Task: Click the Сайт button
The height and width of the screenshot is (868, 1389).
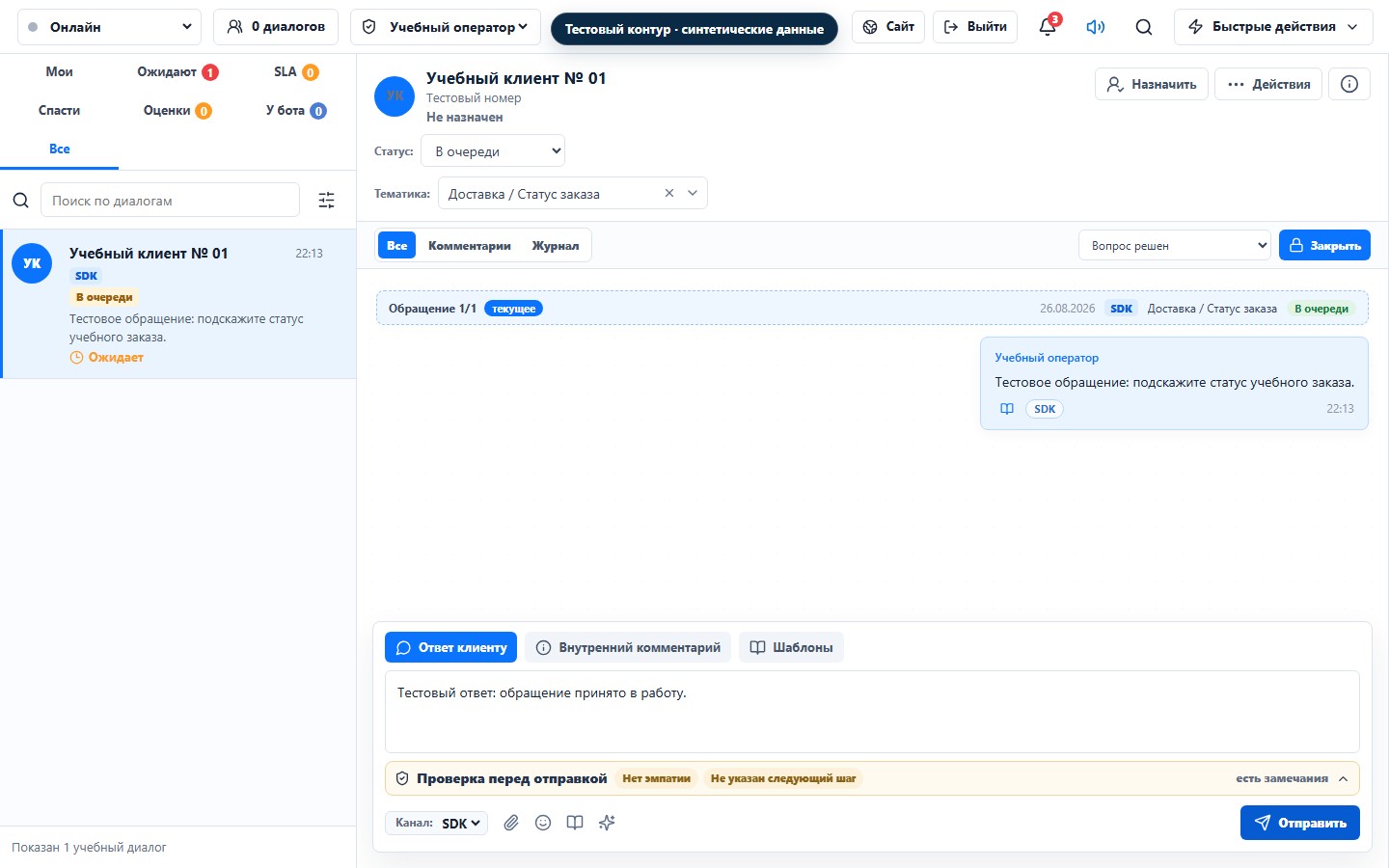Action: pos(888,27)
